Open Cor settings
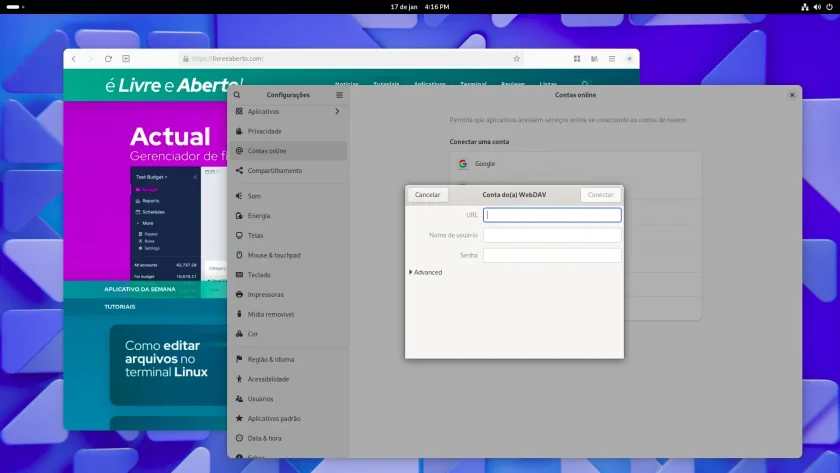 point(288,334)
